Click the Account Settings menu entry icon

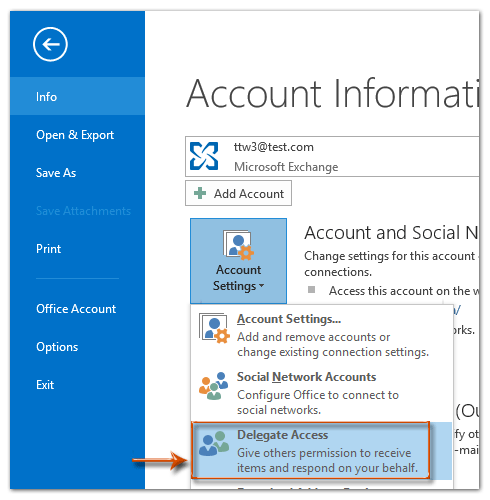click(x=214, y=328)
